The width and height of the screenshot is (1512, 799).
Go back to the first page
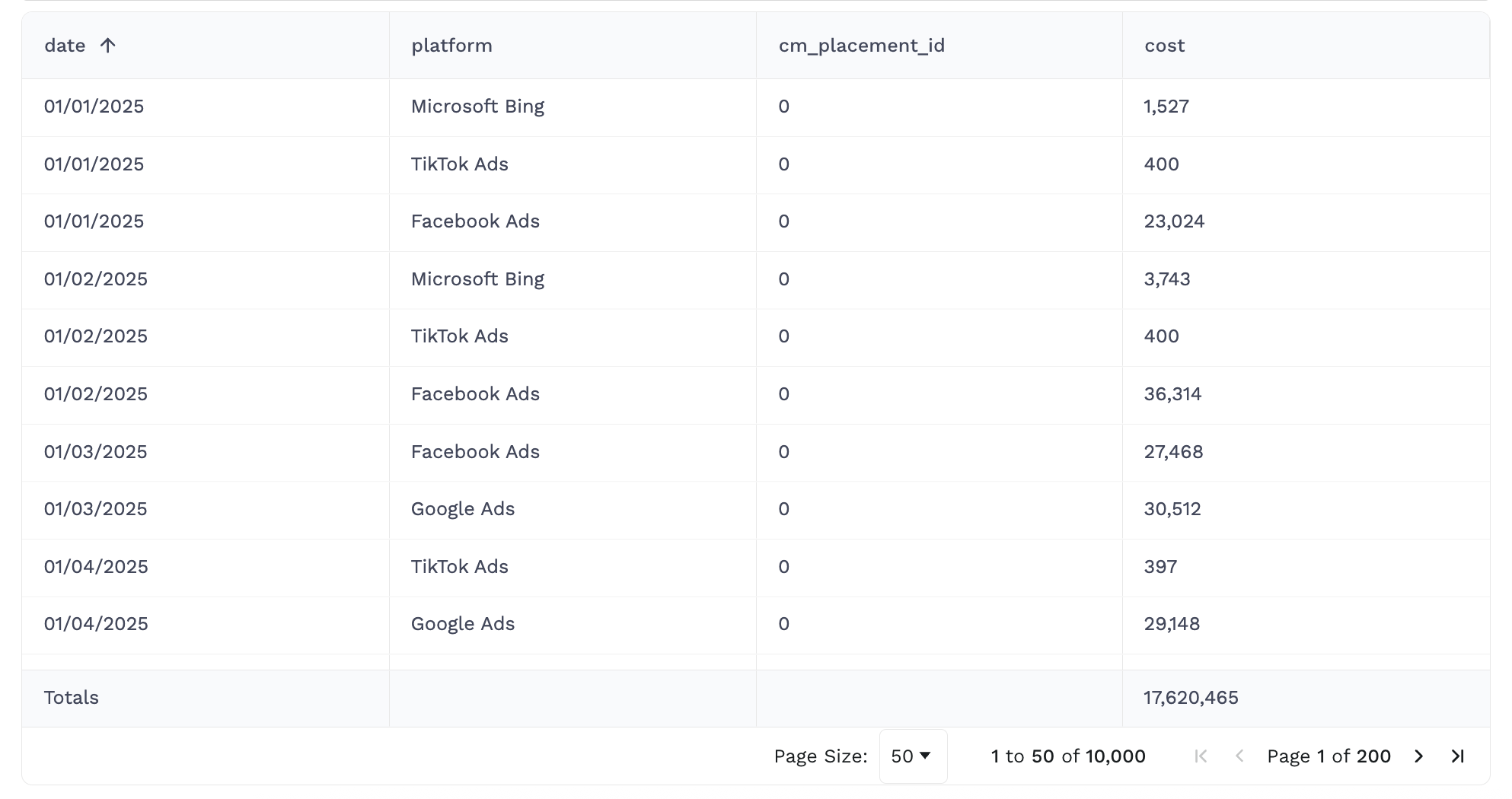tap(1201, 756)
